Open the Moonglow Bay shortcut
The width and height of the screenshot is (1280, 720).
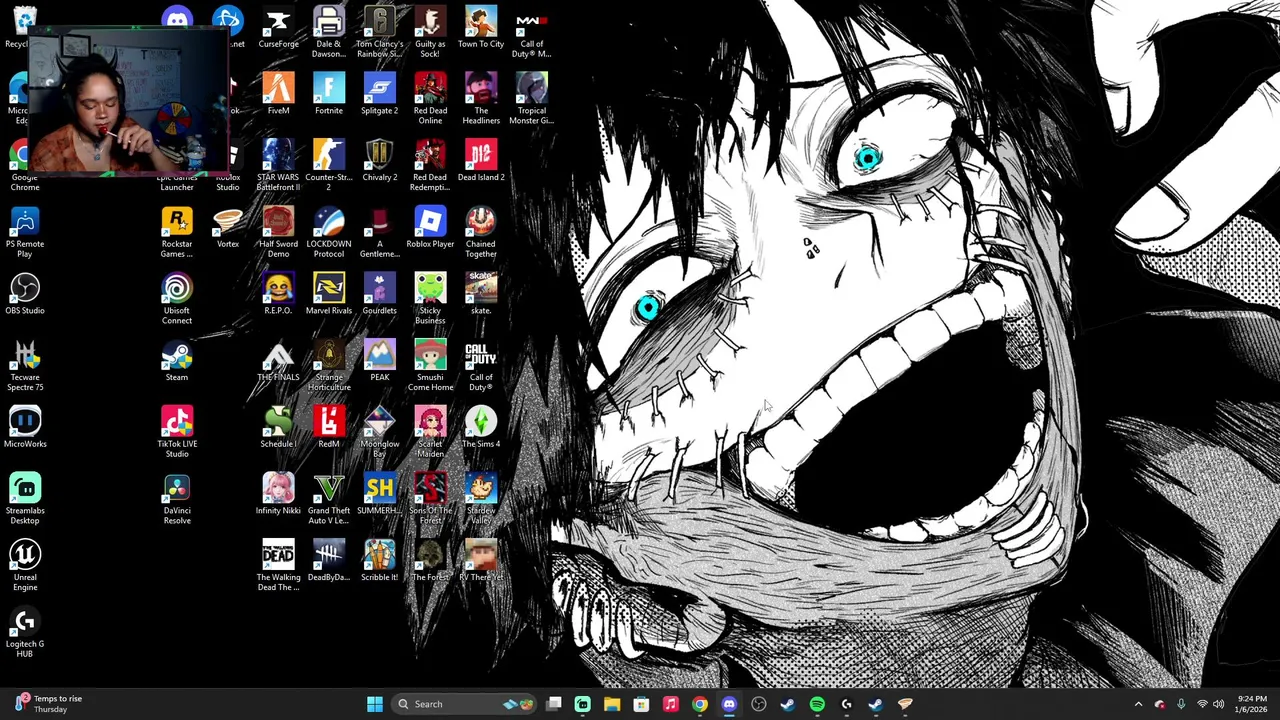(x=379, y=433)
